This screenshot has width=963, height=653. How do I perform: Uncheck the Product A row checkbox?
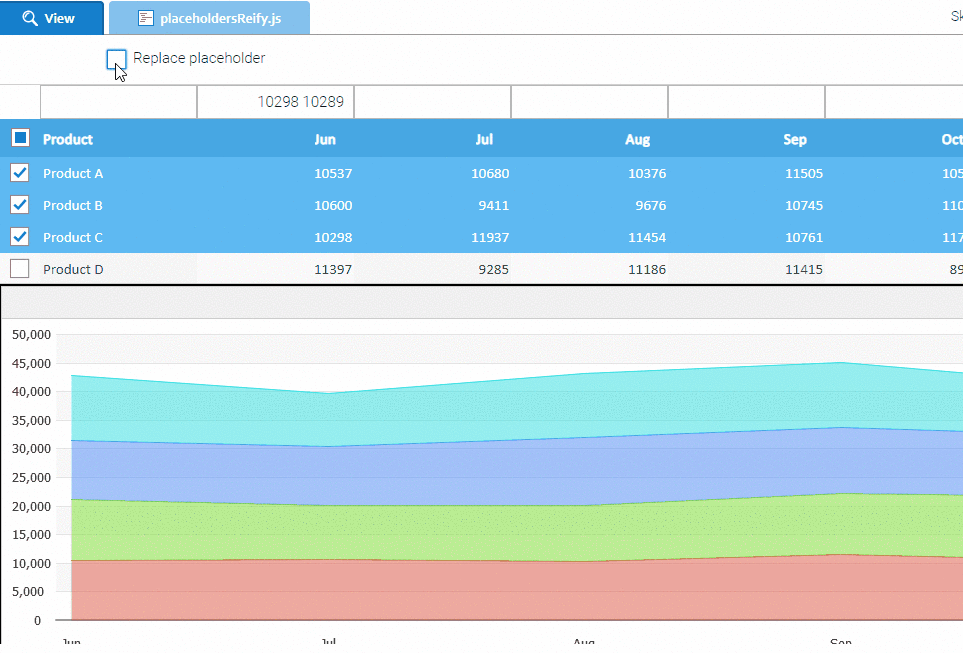coord(20,173)
